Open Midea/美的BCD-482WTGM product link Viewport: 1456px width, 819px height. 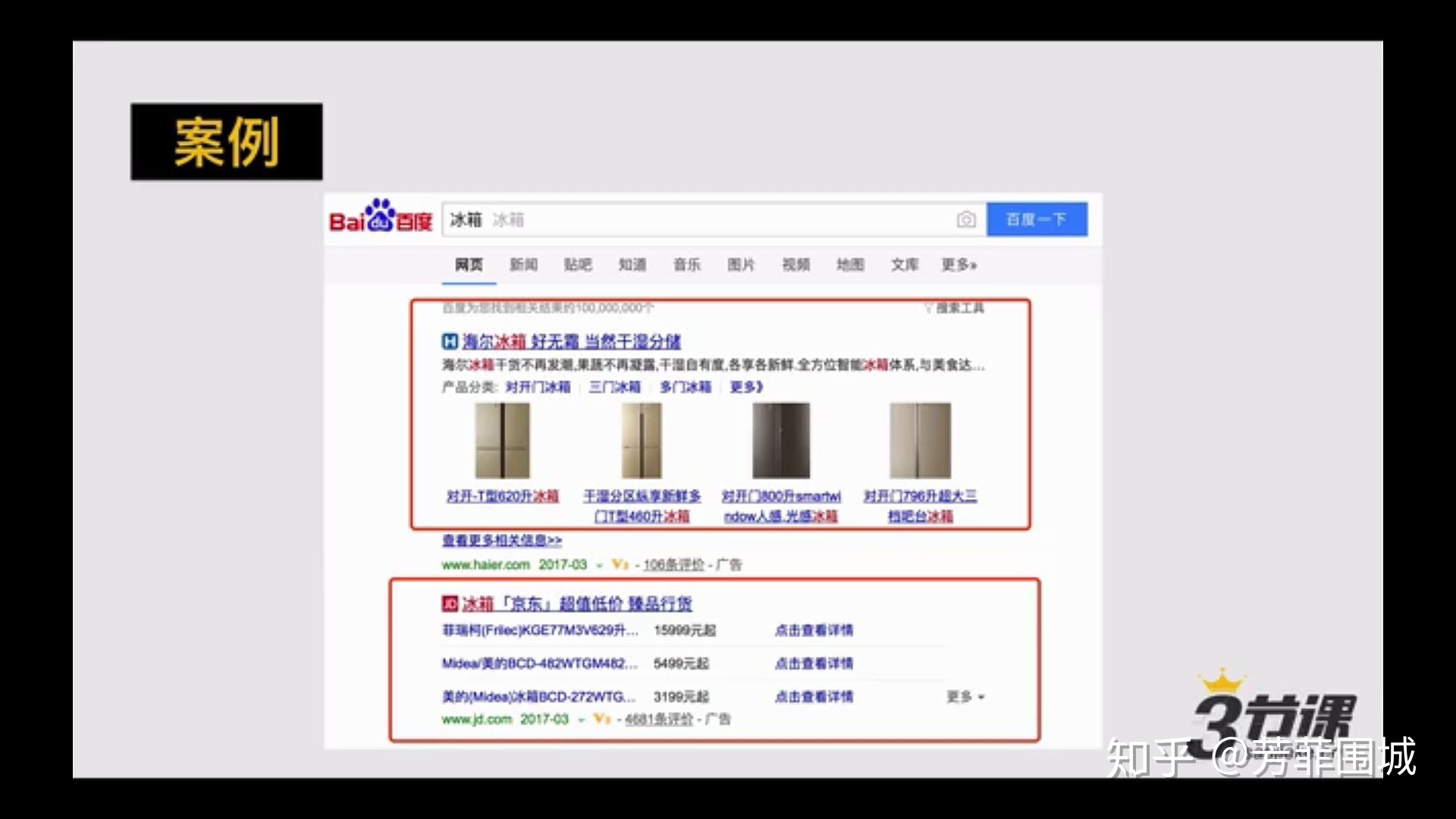(540, 664)
